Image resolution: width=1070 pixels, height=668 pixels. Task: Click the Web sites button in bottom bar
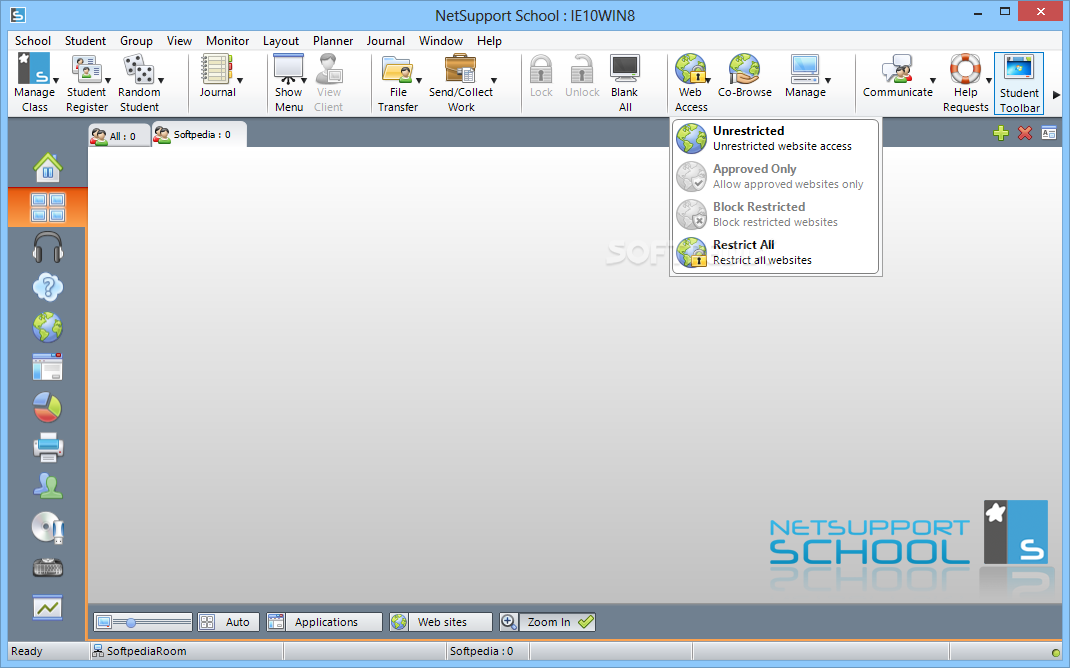click(x=440, y=622)
